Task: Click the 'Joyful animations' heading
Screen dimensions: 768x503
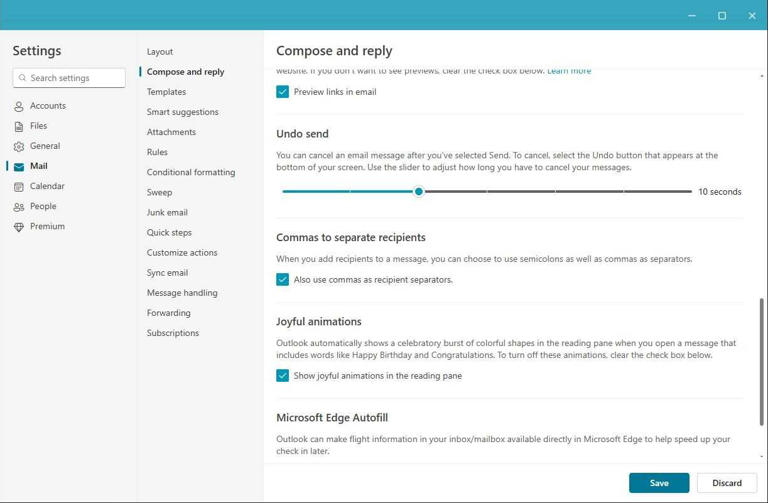Action: click(318, 321)
